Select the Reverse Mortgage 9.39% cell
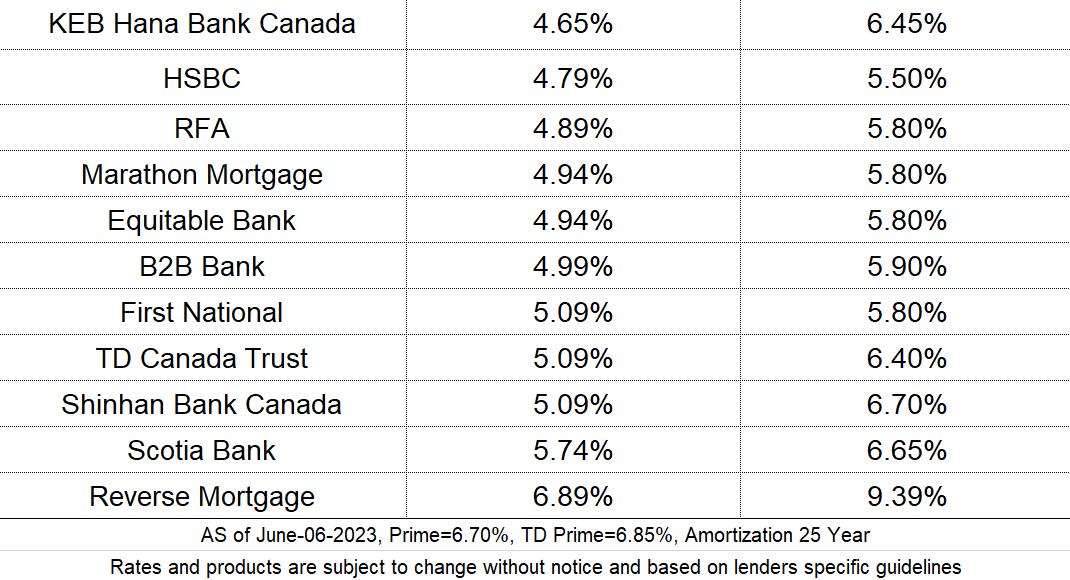The width and height of the screenshot is (1070, 580). [x=906, y=496]
